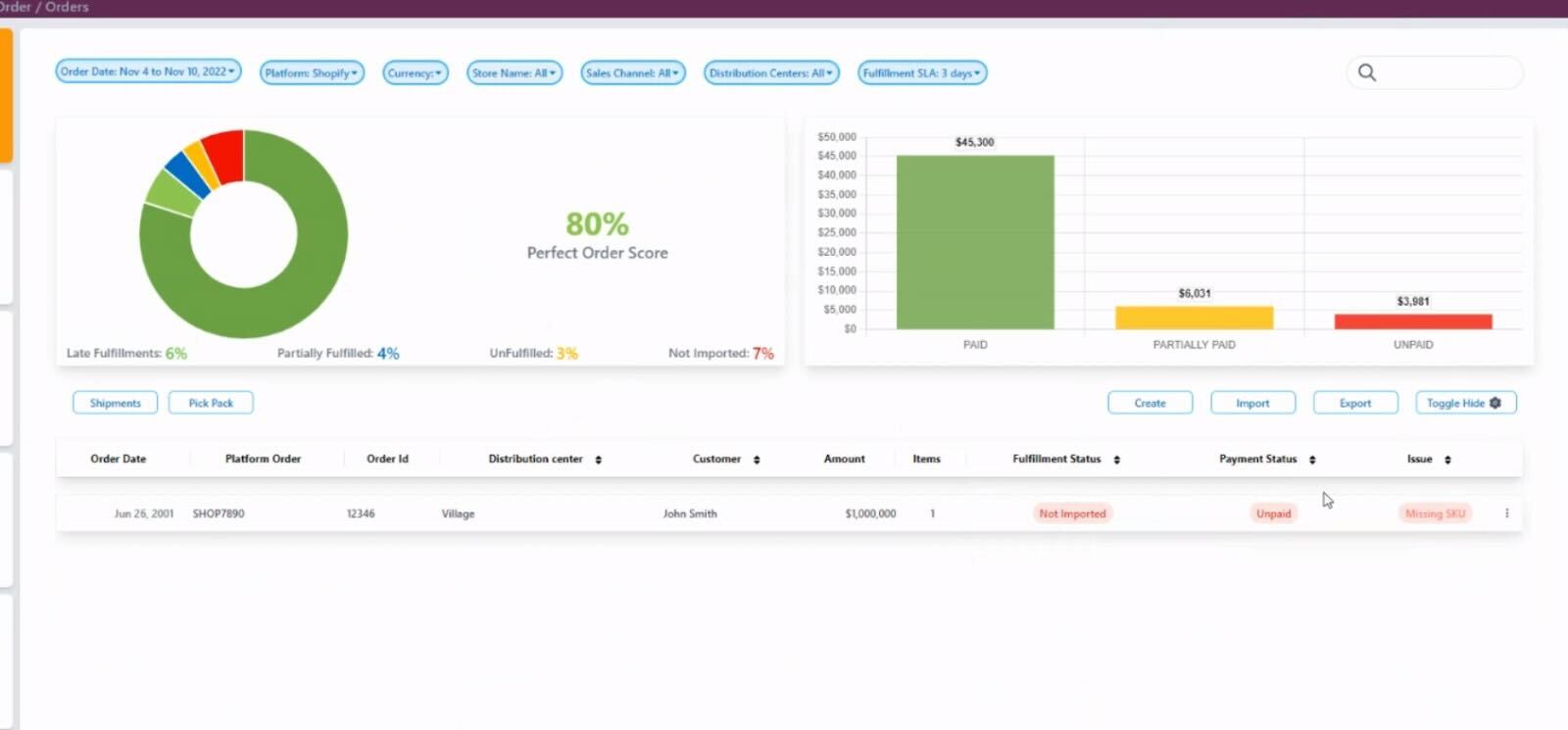Open the row's three-dot options menu
1568x730 pixels.
[x=1506, y=513]
